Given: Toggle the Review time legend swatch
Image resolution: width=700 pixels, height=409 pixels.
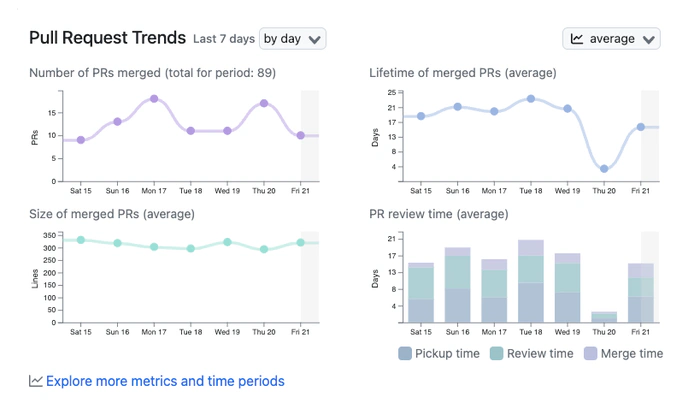Looking at the screenshot, I should click(497, 353).
